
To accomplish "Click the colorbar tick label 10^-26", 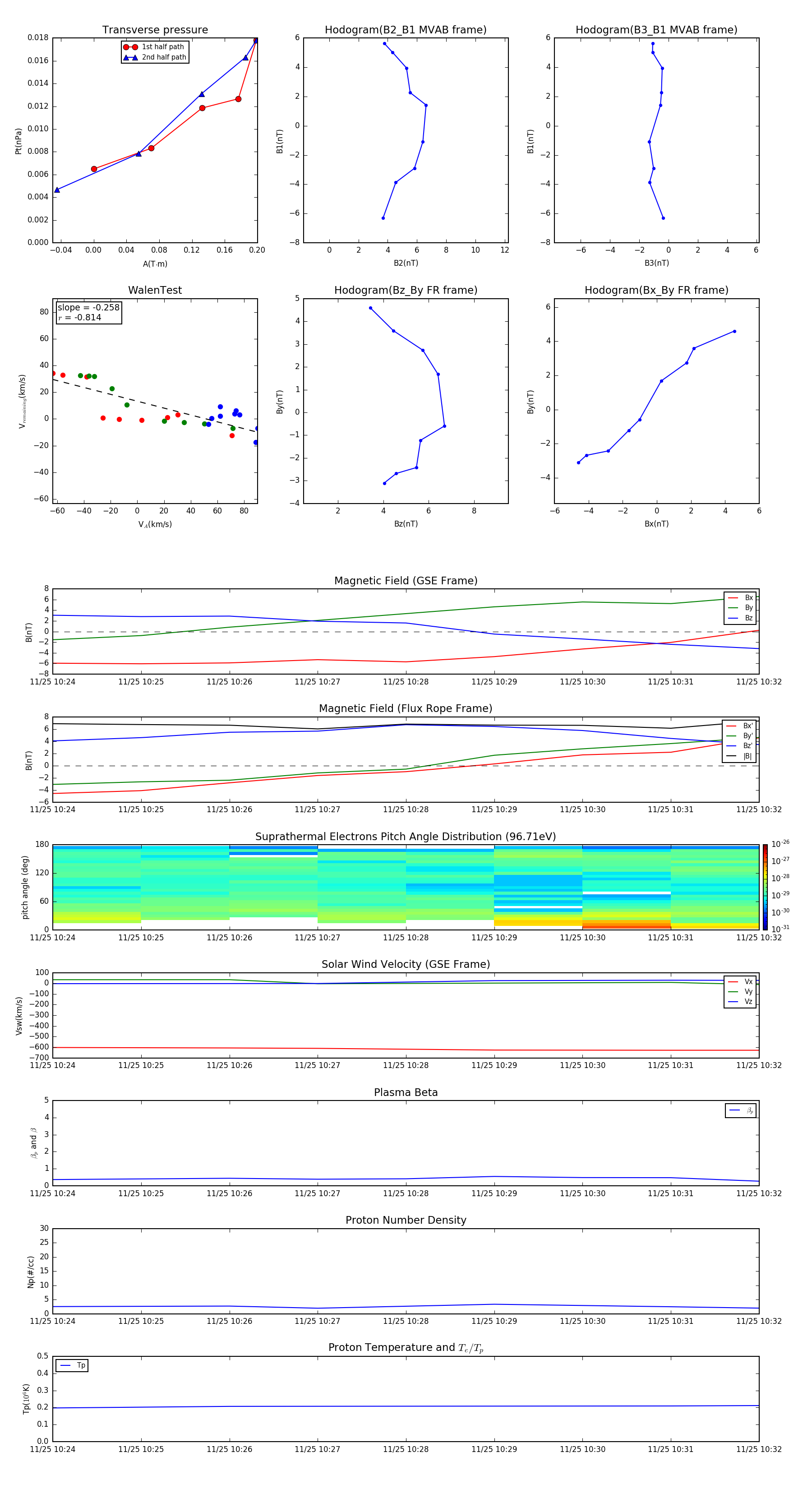I will [780, 844].
